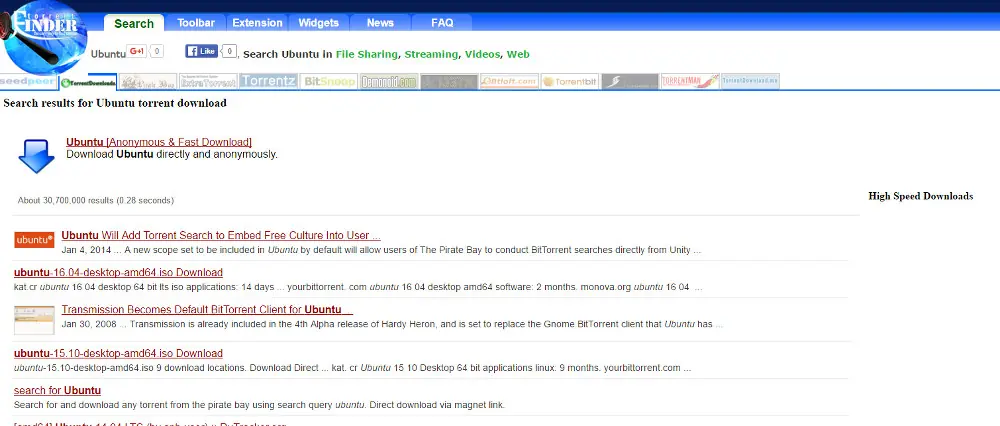Click the orange ubuntu thumbnail

click(34, 240)
